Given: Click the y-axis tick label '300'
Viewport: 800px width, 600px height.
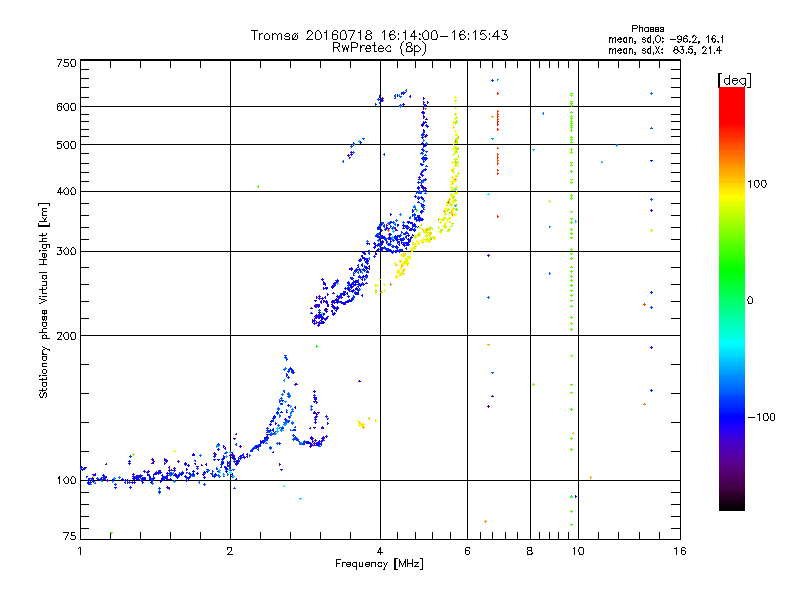Looking at the screenshot, I should coord(66,251).
